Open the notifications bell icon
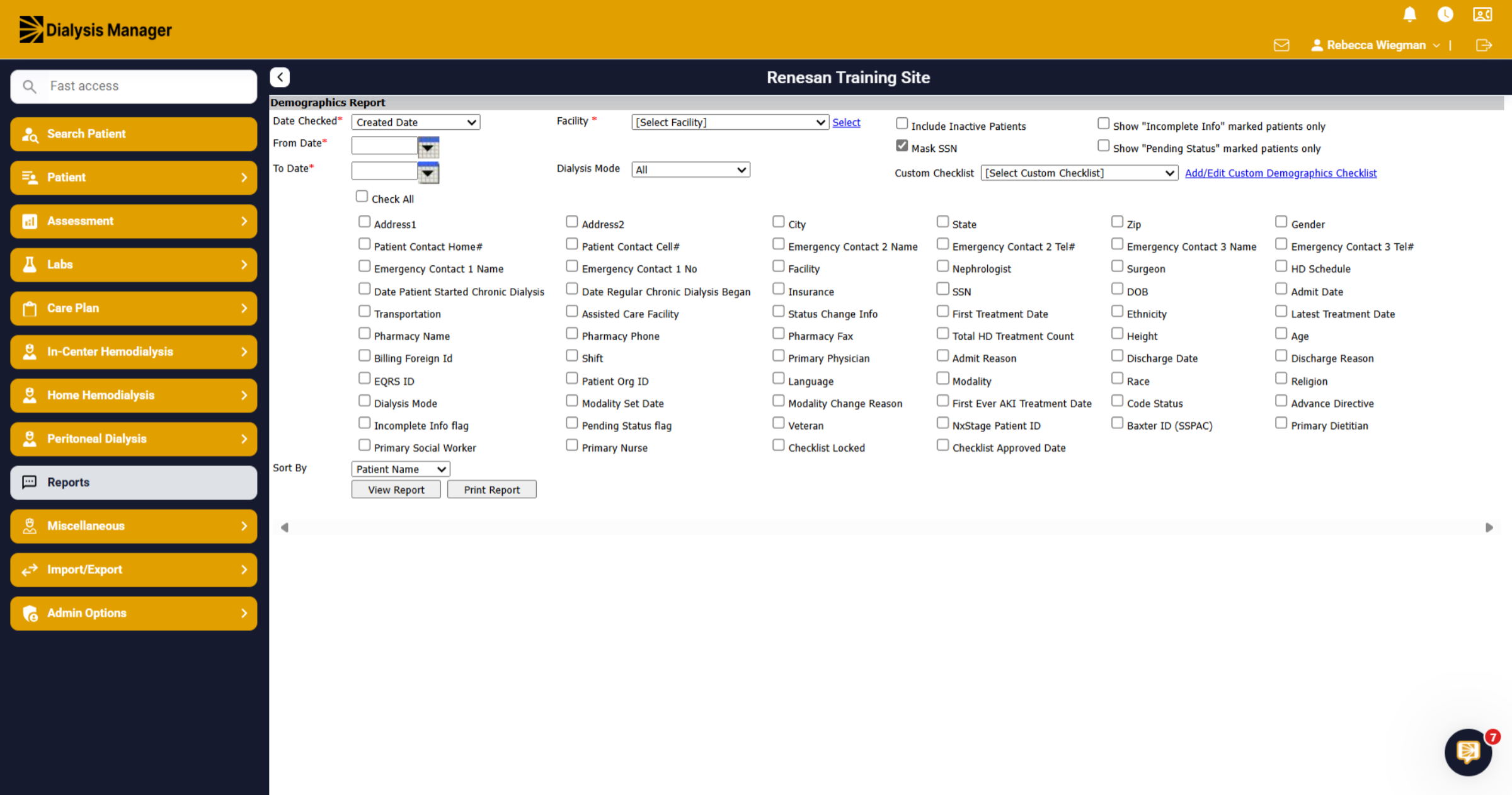 1409,14
